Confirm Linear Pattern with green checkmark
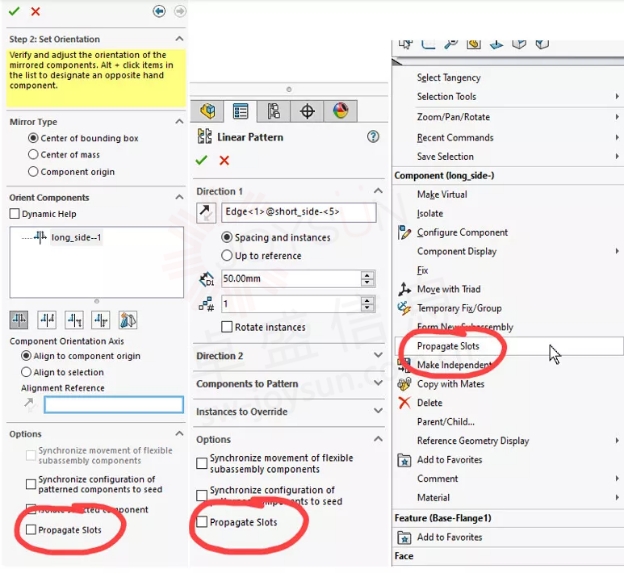The width and height of the screenshot is (624, 574). [x=201, y=160]
